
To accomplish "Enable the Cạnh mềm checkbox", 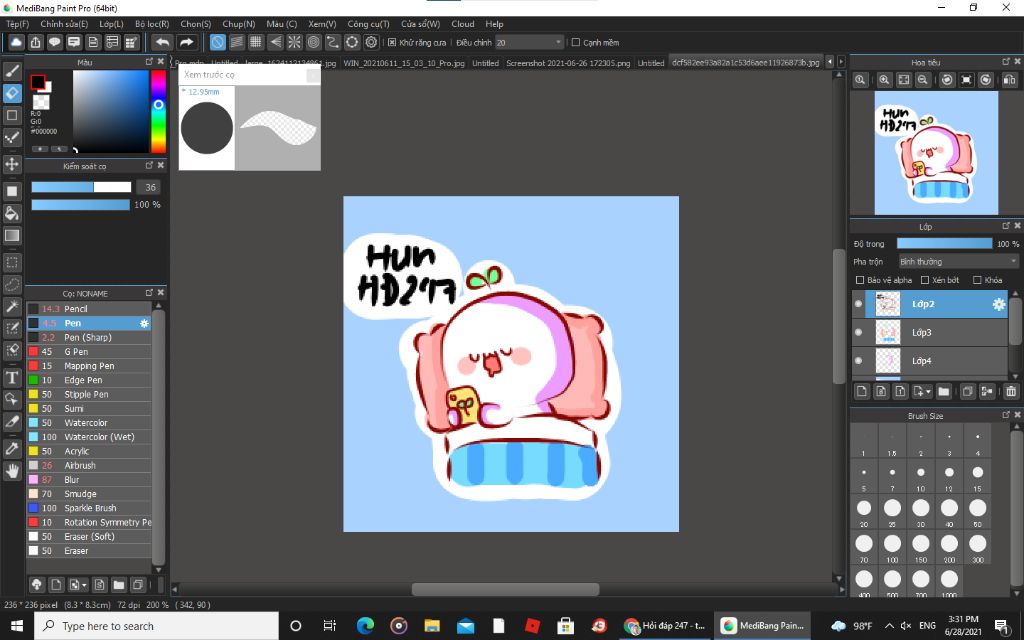I will pyautogui.click(x=576, y=42).
